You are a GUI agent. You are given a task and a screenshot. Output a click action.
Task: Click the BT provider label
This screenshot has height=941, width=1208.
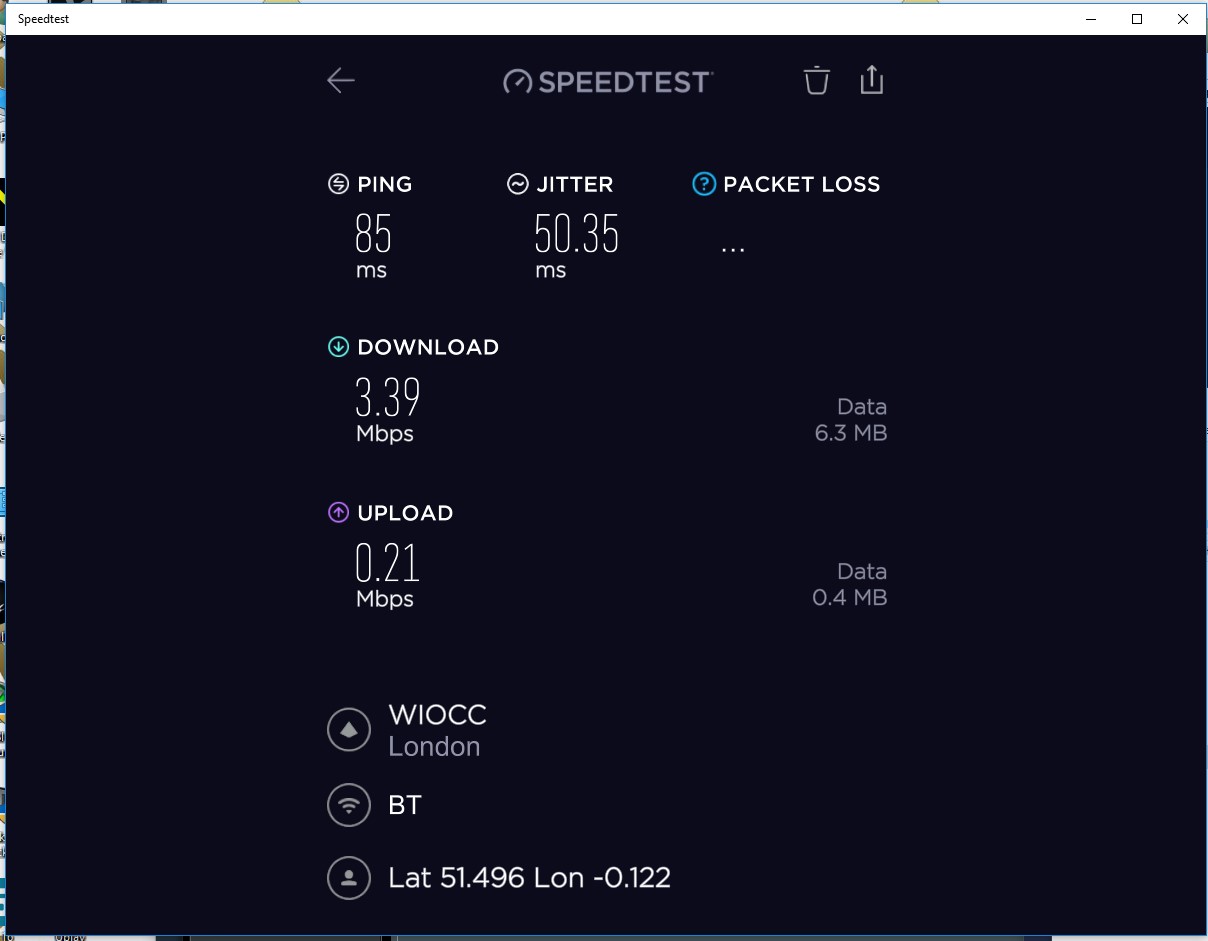[x=405, y=805]
